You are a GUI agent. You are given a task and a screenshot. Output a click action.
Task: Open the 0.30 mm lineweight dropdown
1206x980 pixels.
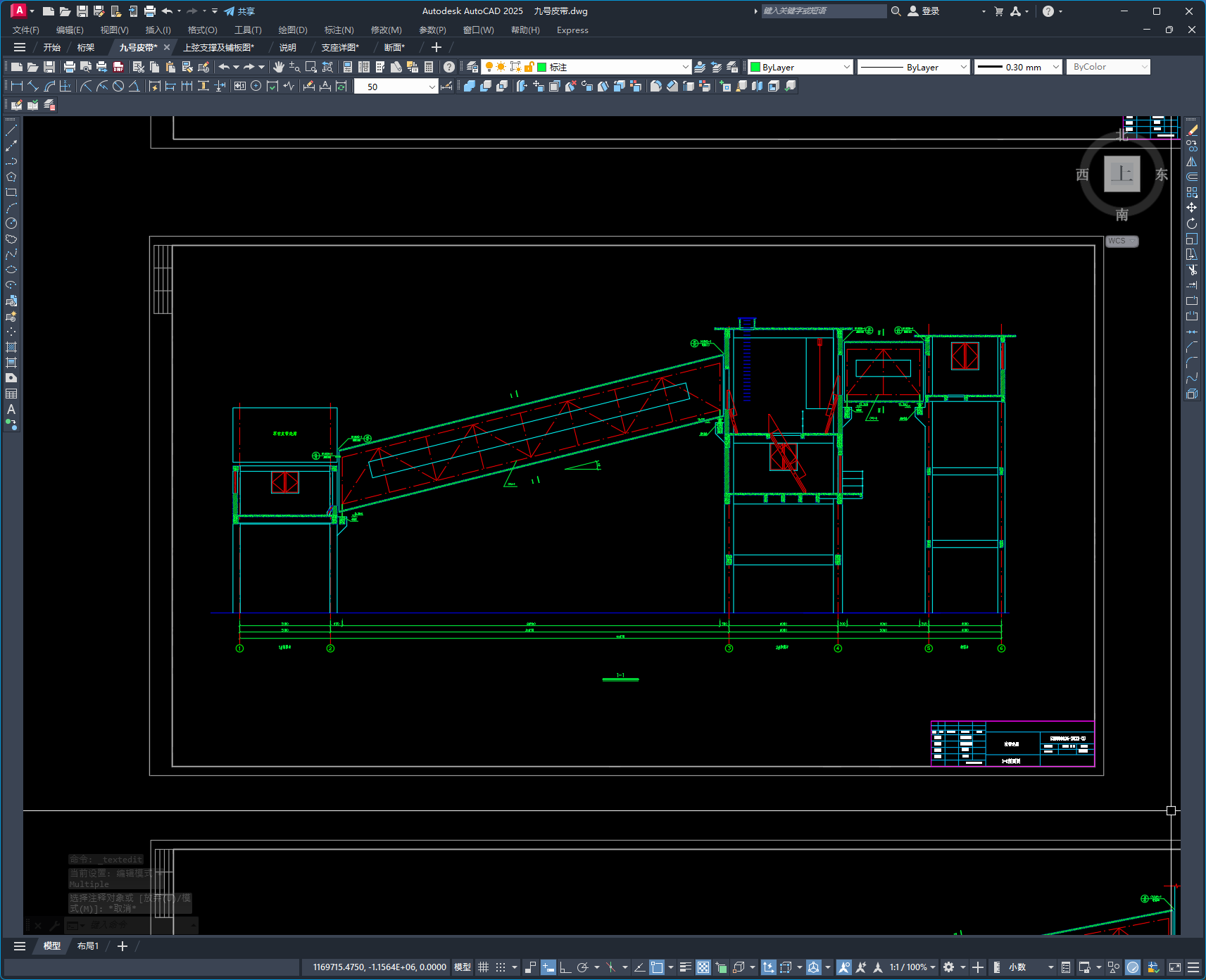click(x=1018, y=67)
